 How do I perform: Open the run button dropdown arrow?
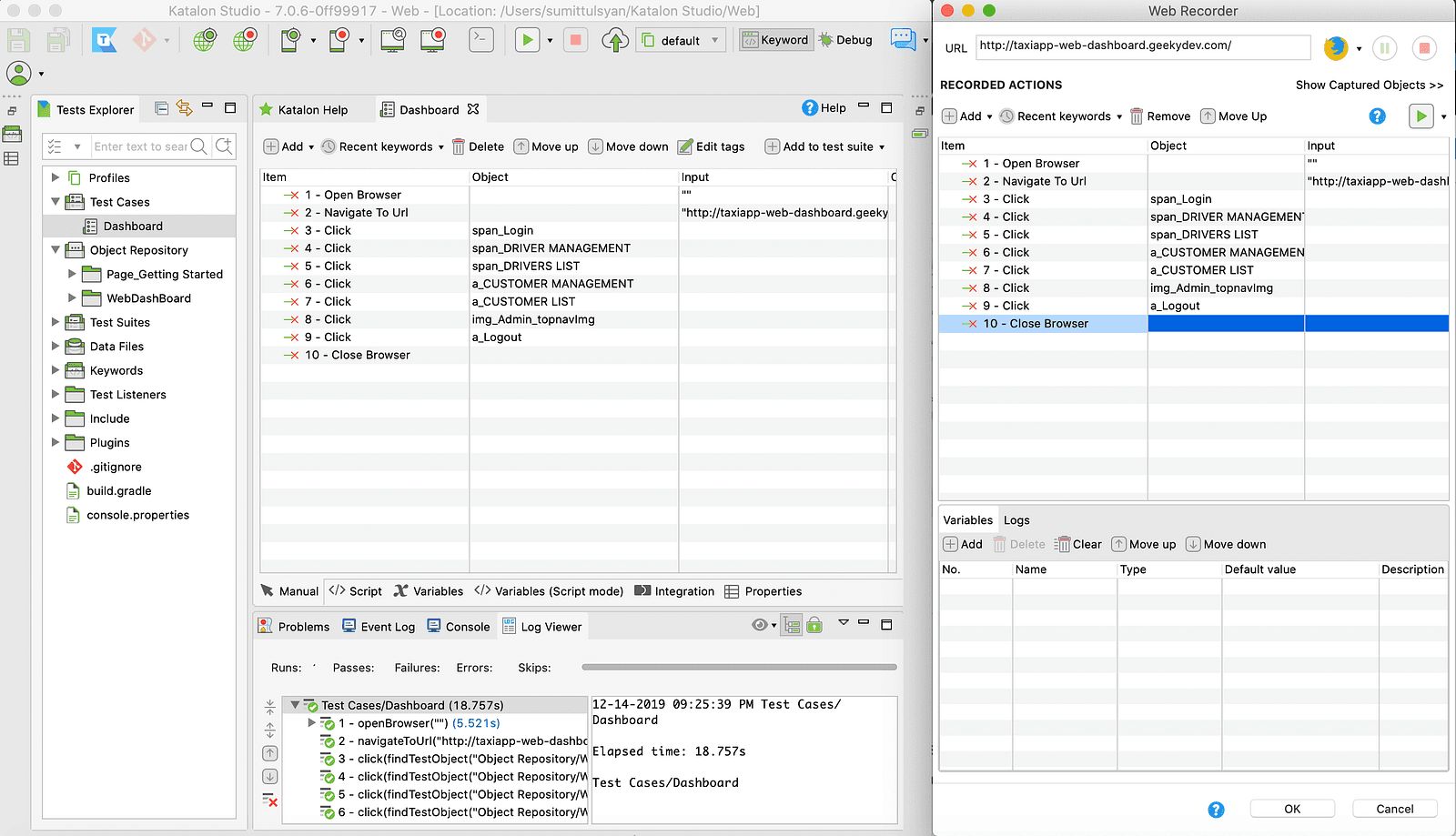click(550, 41)
